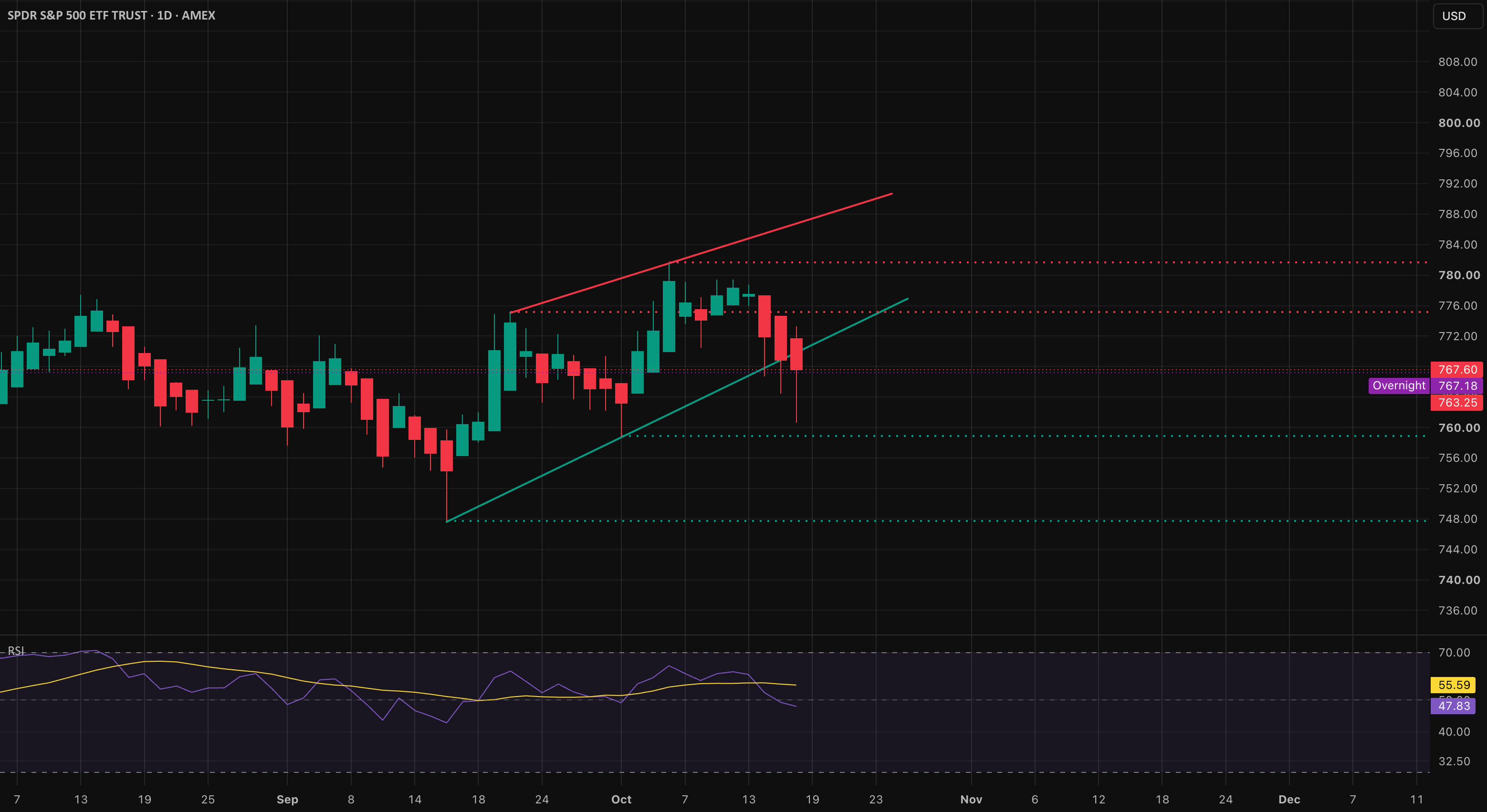
Task: Click the purple Overnight label
Action: (x=1399, y=385)
